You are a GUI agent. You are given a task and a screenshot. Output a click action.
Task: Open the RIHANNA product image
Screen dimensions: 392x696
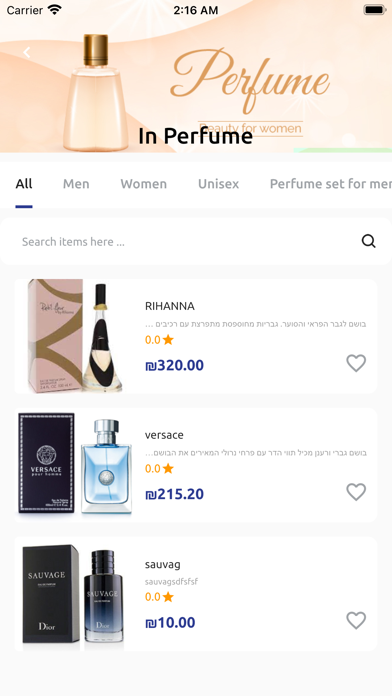click(75, 336)
